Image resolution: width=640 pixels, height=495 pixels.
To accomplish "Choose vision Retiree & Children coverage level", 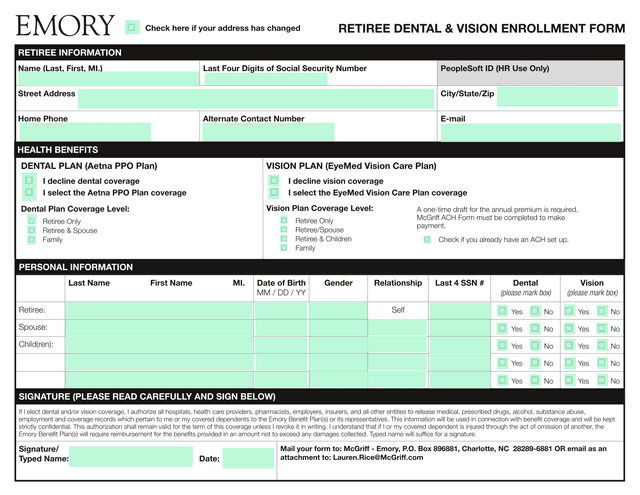I will pos(284,239).
